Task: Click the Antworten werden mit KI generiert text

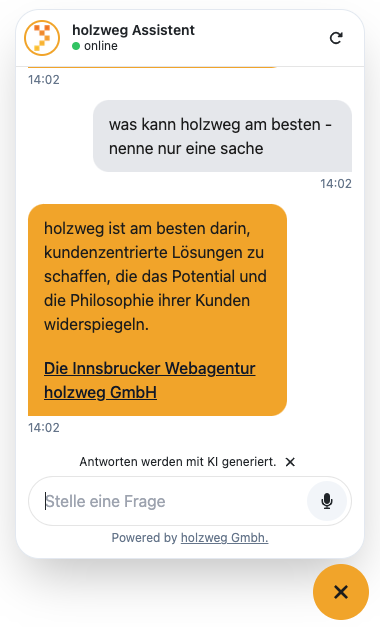Action: 178,462
